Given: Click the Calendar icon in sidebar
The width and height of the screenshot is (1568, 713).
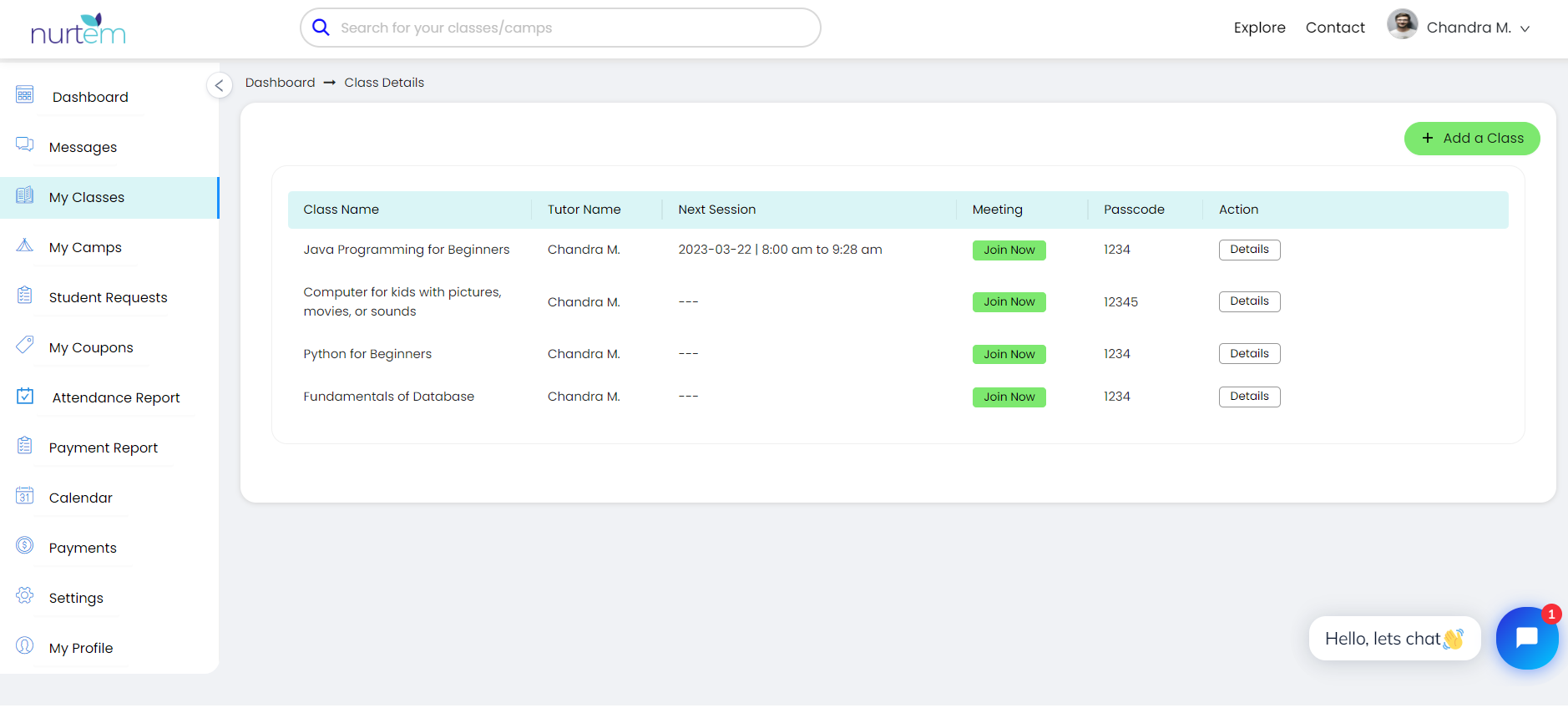Looking at the screenshot, I should tap(25, 496).
